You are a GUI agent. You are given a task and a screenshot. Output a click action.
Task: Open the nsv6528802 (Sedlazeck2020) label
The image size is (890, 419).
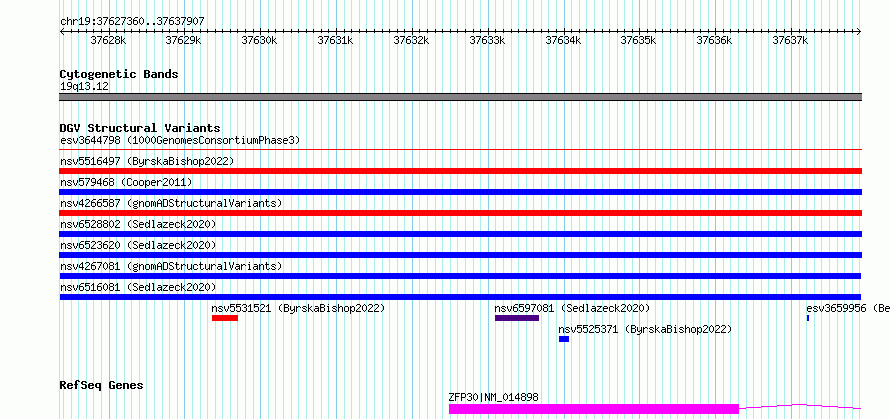pyautogui.click(x=138, y=224)
